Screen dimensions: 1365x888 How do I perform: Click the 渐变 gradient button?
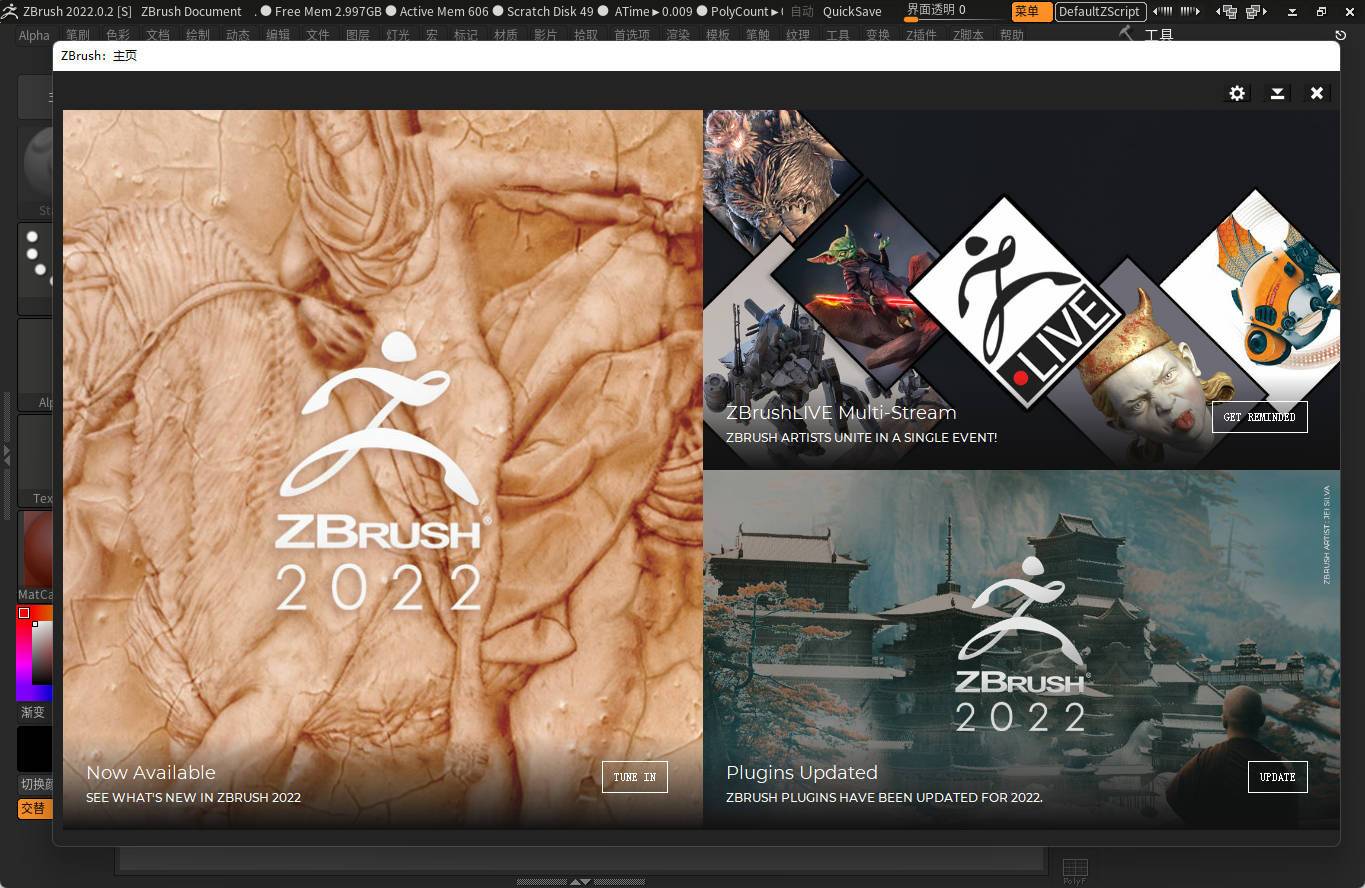click(x=34, y=713)
